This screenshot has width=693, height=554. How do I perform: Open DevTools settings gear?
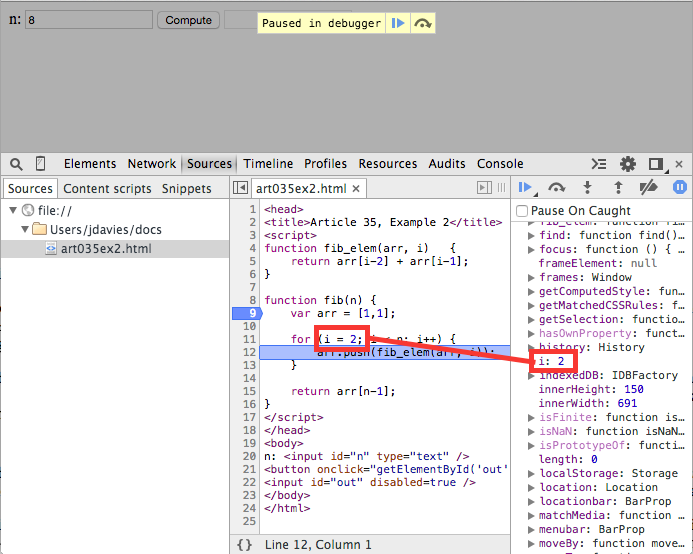click(628, 164)
